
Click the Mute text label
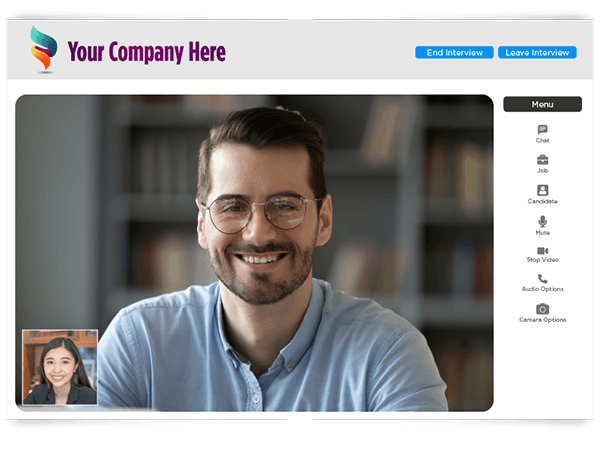pos(542,233)
